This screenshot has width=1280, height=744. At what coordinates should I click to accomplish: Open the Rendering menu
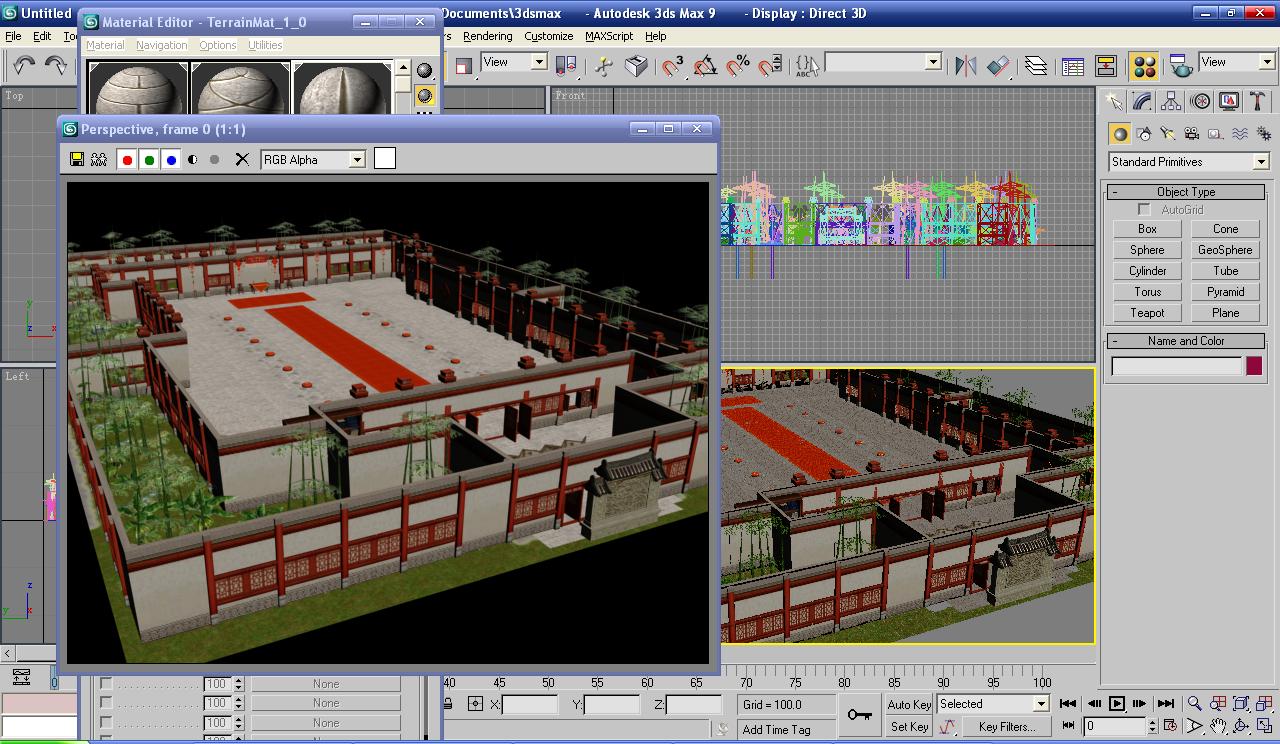pos(488,36)
